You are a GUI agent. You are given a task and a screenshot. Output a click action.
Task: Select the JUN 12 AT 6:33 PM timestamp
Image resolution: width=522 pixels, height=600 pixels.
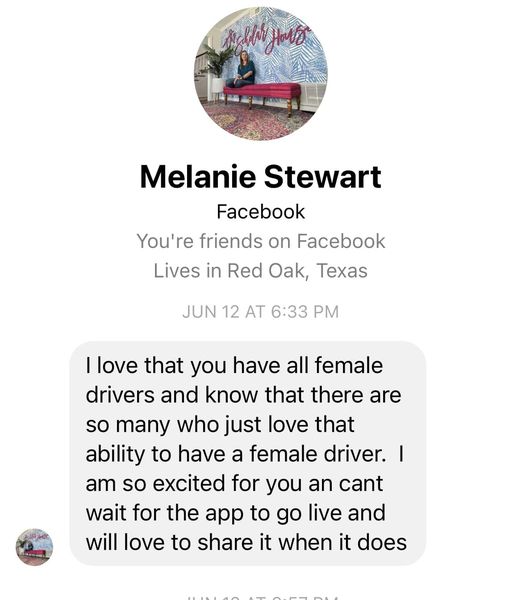[261, 311]
